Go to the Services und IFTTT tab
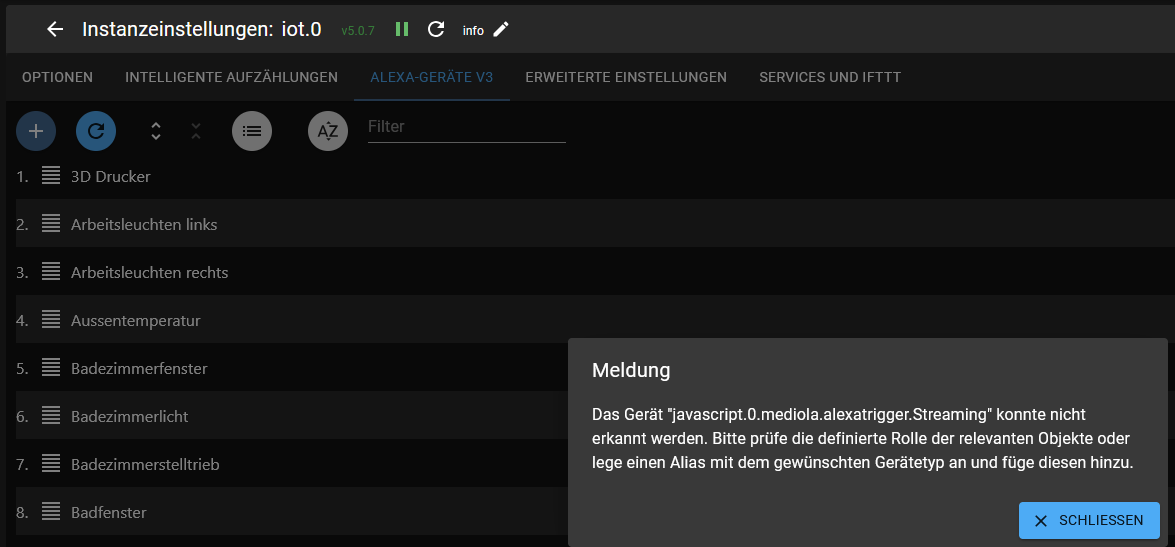The width and height of the screenshot is (1175, 547). (830, 77)
